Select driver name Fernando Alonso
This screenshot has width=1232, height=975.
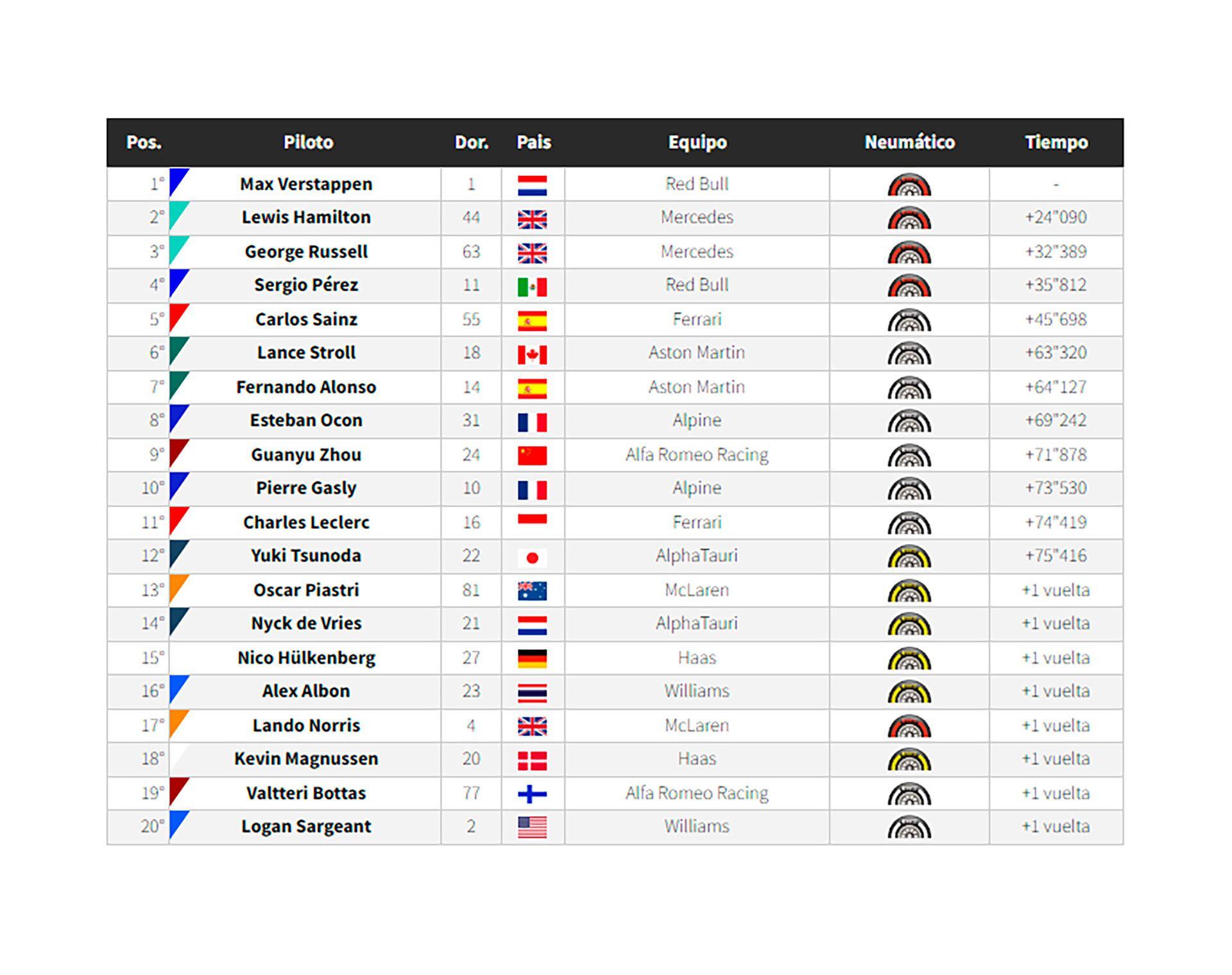click(306, 387)
